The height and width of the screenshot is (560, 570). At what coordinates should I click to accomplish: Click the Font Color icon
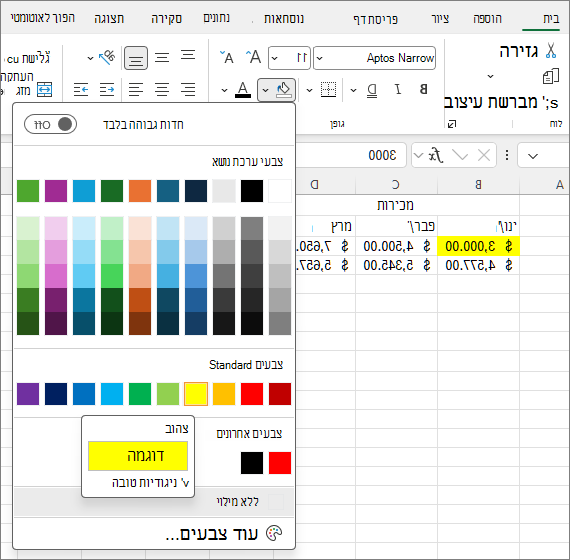(243, 89)
